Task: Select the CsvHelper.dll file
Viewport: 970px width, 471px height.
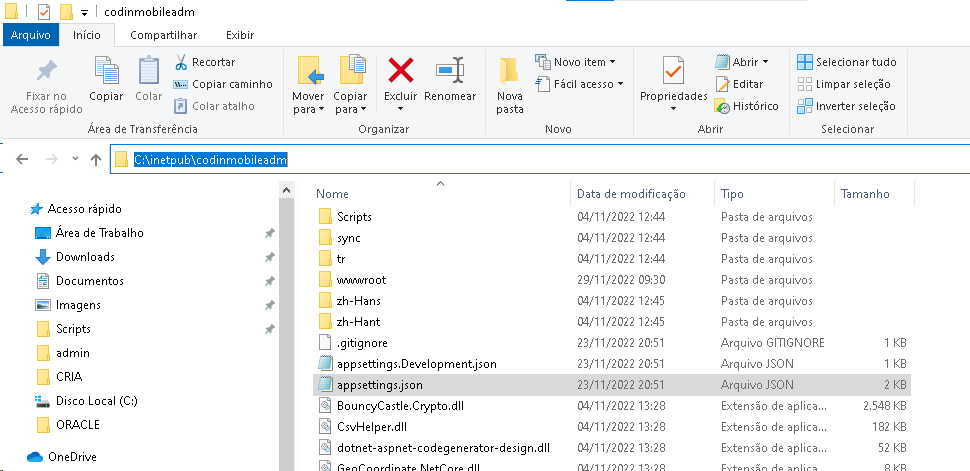Action: (x=372, y=427)
